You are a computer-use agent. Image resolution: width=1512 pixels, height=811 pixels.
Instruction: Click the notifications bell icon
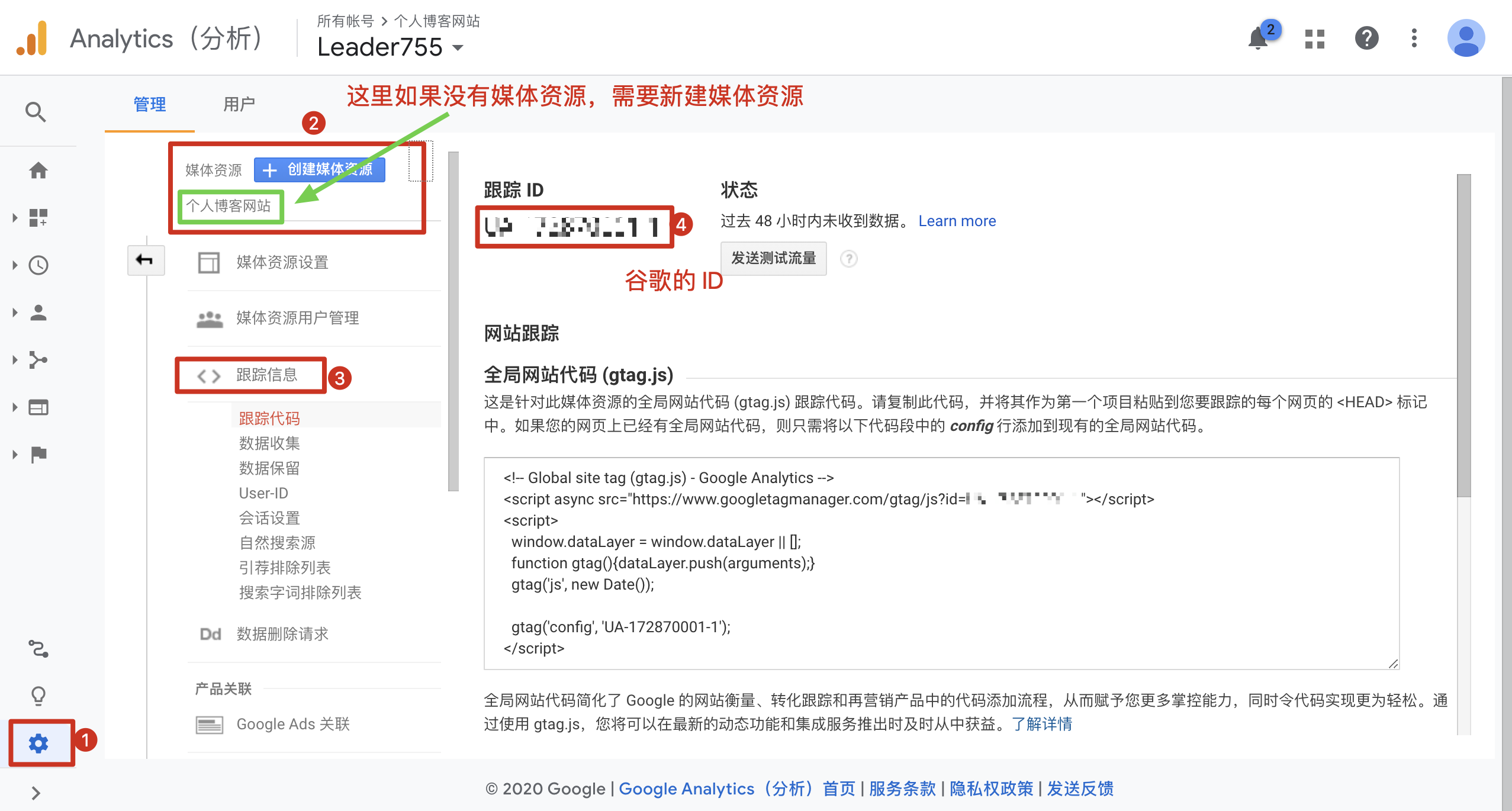tap(1258, 38)
